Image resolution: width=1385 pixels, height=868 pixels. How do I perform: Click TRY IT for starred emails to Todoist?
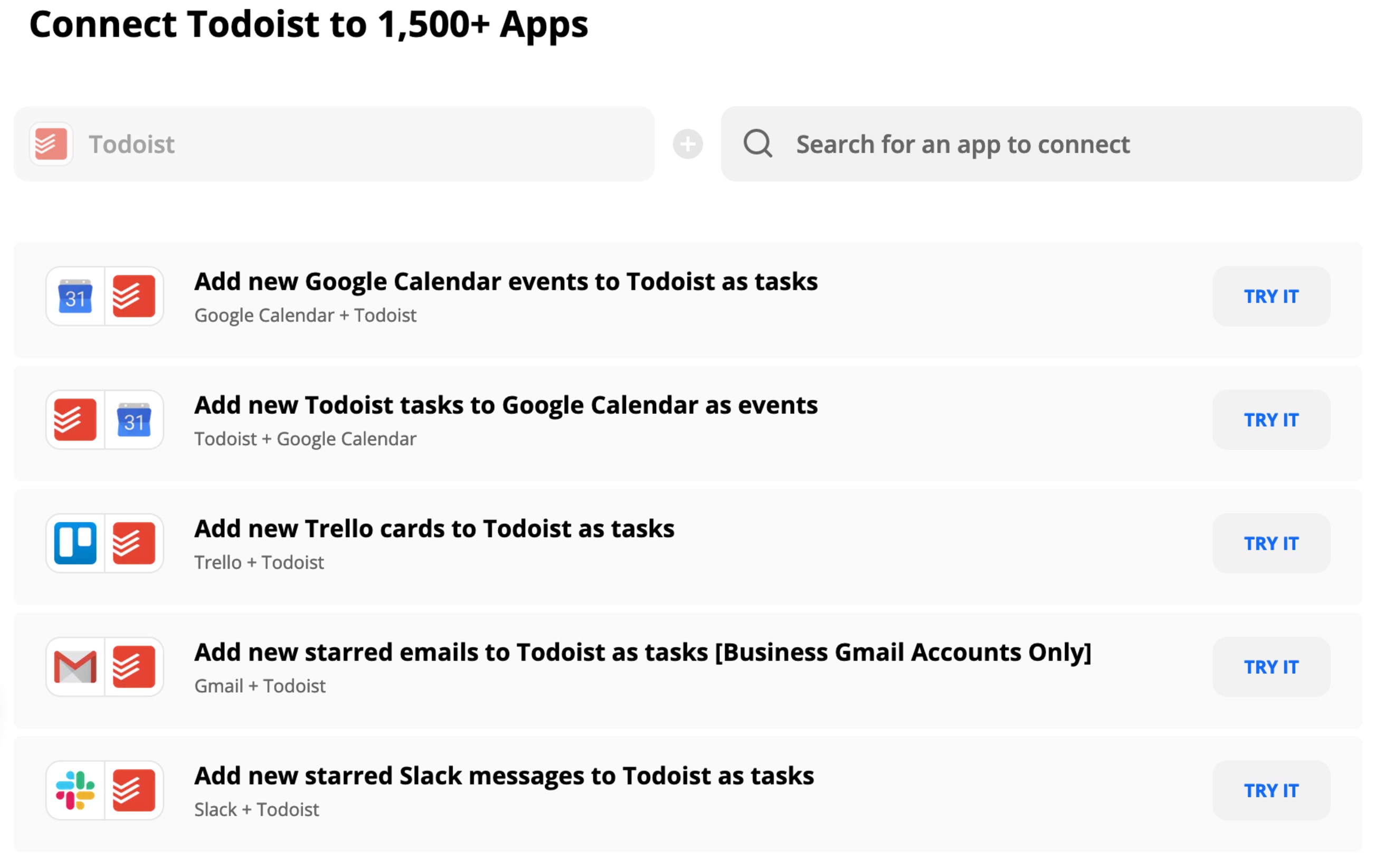pyautogui.click(x=1271, y=666)
